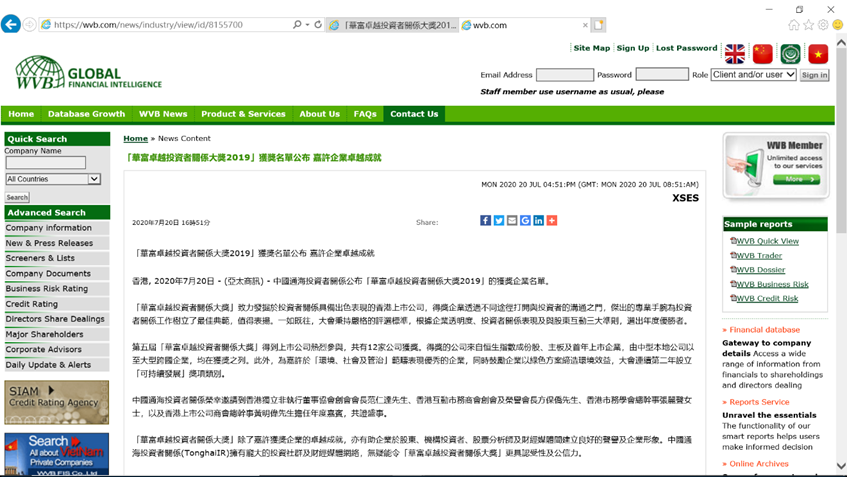Click the Search VietNam Private Companies banner
The height and width of the screenshot is (477, 847).
coord(57,454)
